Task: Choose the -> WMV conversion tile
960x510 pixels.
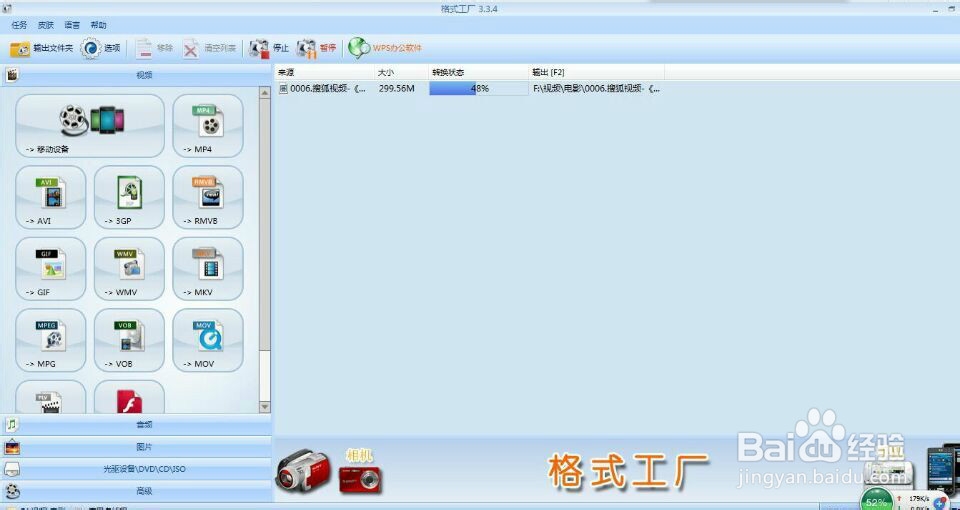Action: [x=129, y=269]
